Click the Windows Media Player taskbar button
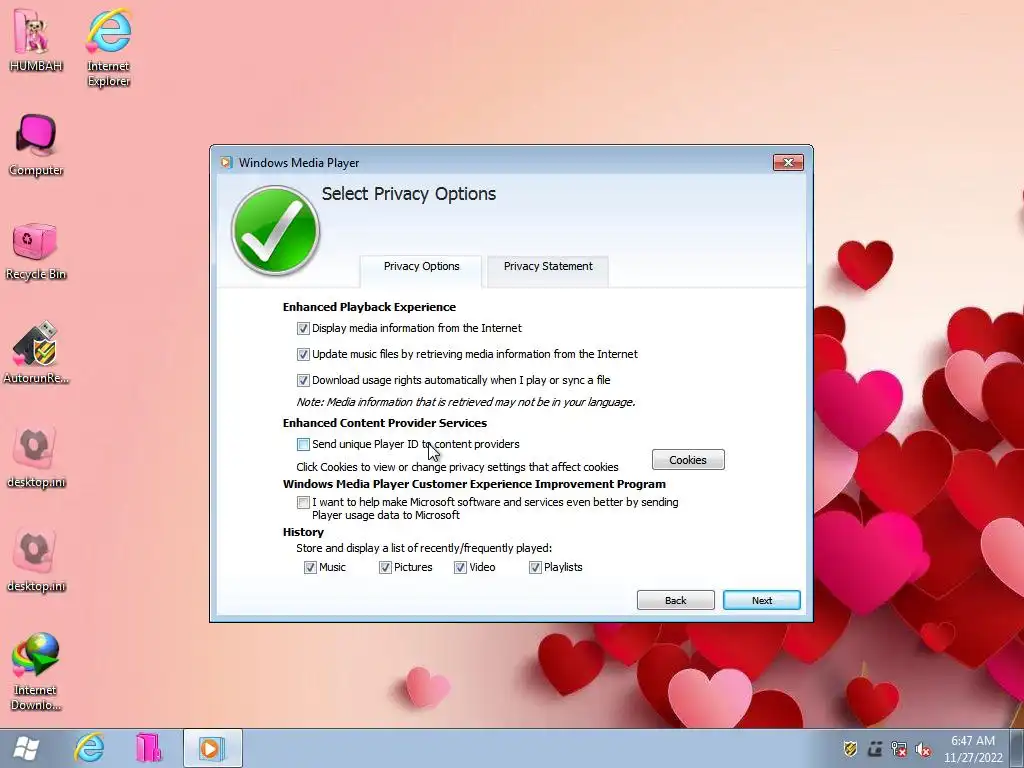Screen dimensions: 1024x768 212,748
